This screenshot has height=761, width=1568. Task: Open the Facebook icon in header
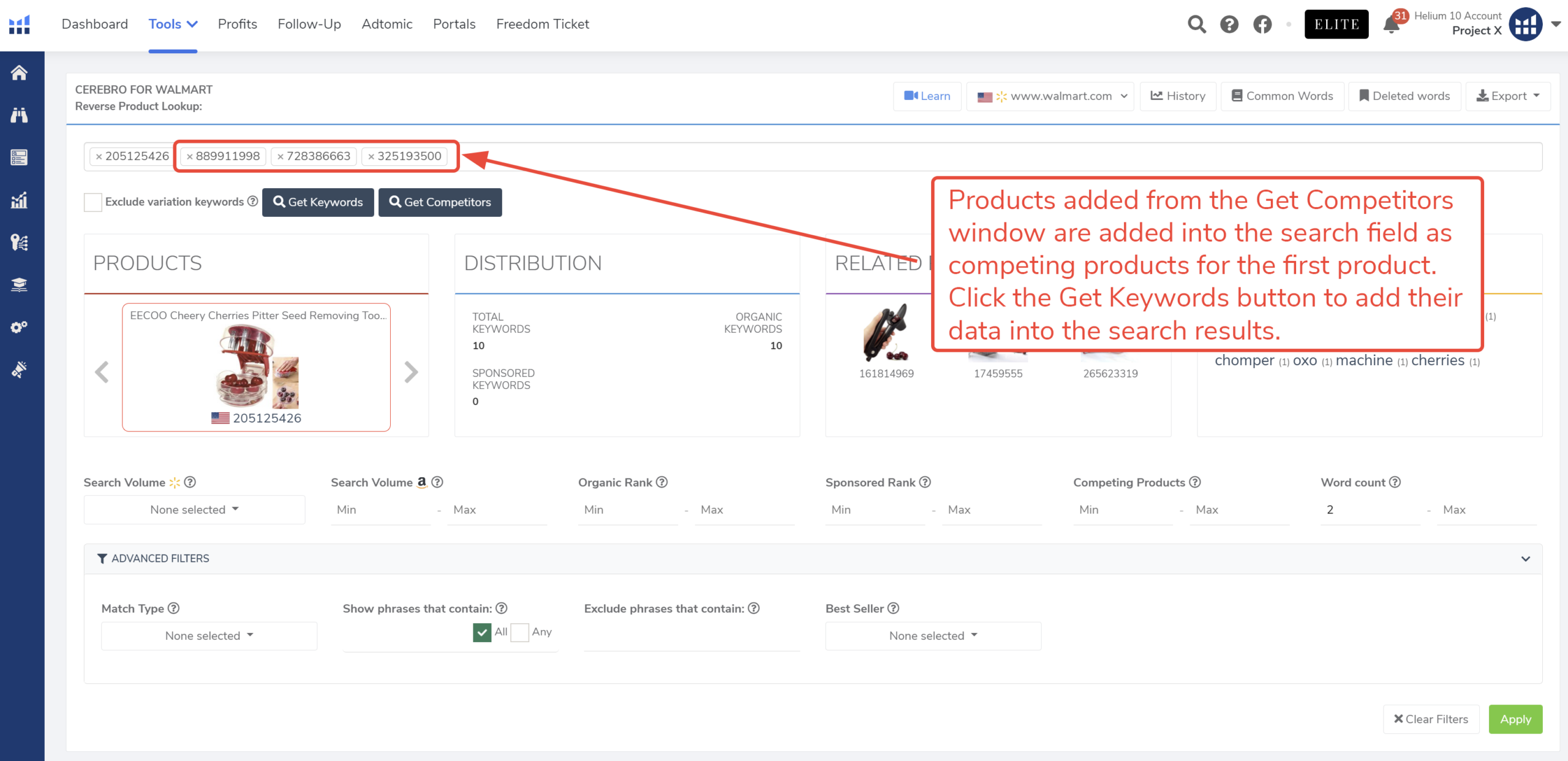click(1262, 25)
